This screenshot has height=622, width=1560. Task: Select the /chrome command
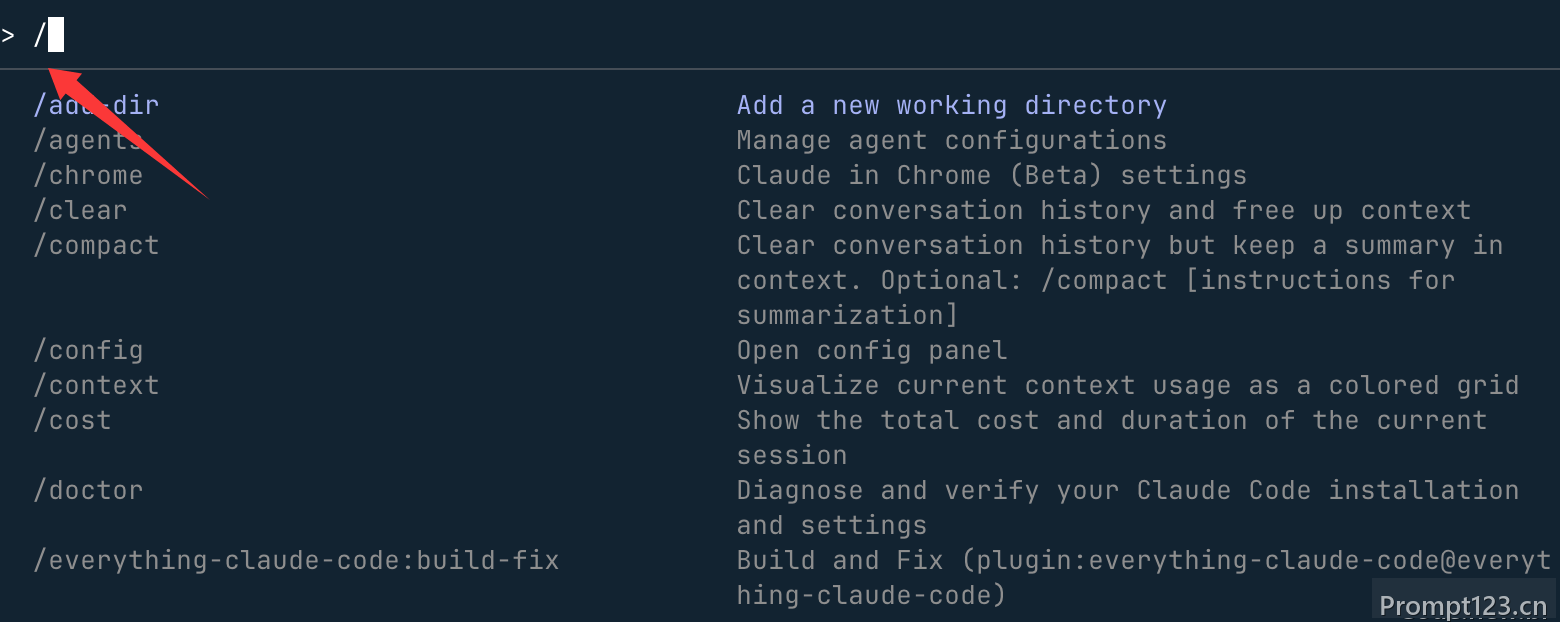pyautogui.click(x=88, y=175)
